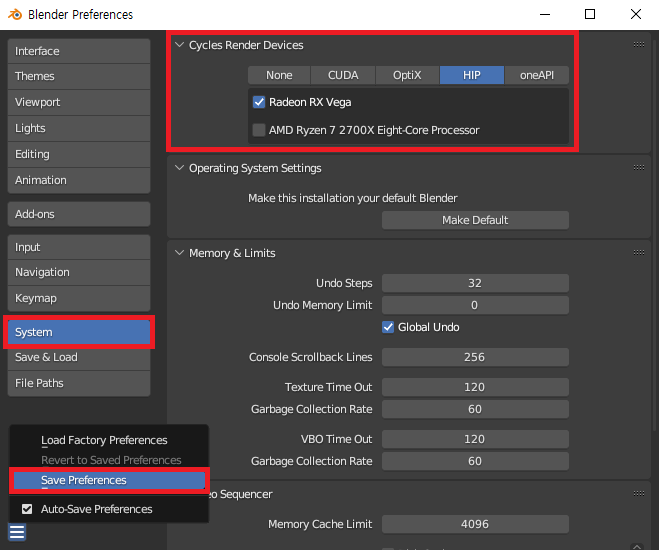This screenshot has height=550, width=659.
Task: Close the Blender Preferences window
Action: point(636,14)
